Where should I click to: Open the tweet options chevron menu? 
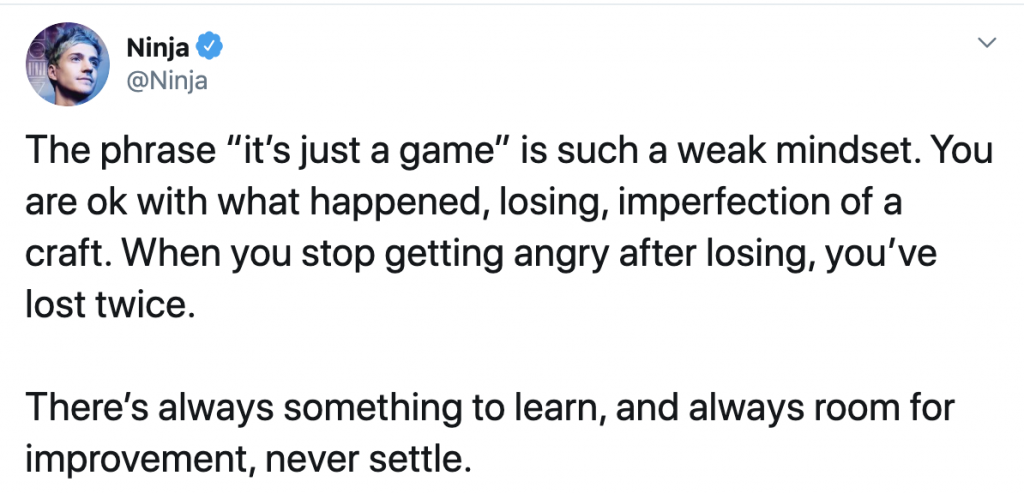click(986, 44)
